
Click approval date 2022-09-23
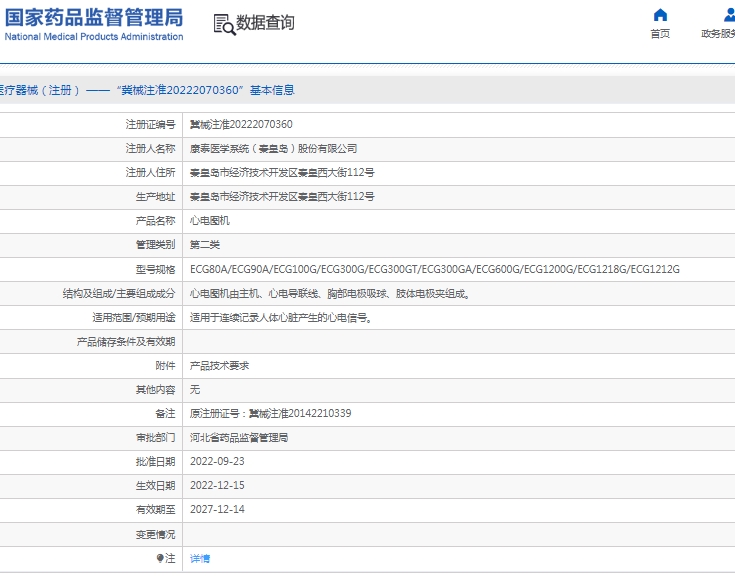[x=217, y=461]
